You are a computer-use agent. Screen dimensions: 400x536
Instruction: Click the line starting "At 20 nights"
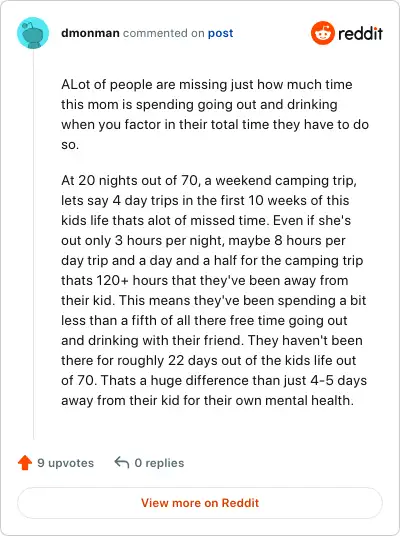209,180
